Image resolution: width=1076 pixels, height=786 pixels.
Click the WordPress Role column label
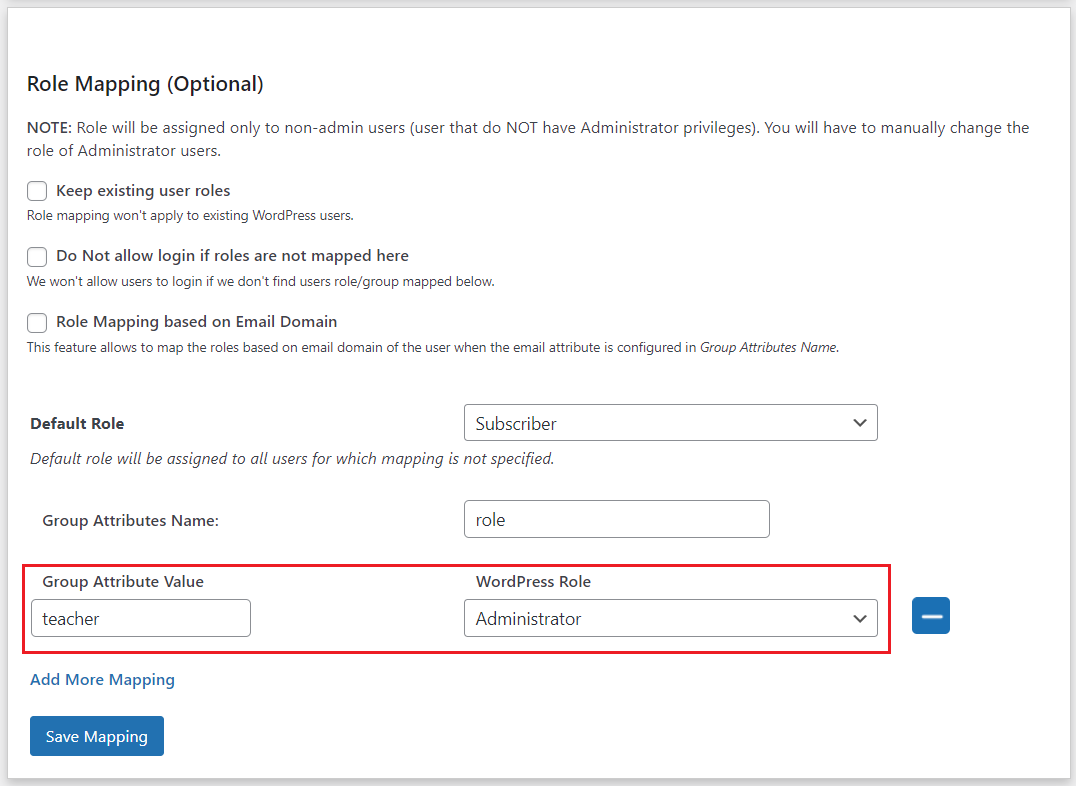(x=533, y=581)
